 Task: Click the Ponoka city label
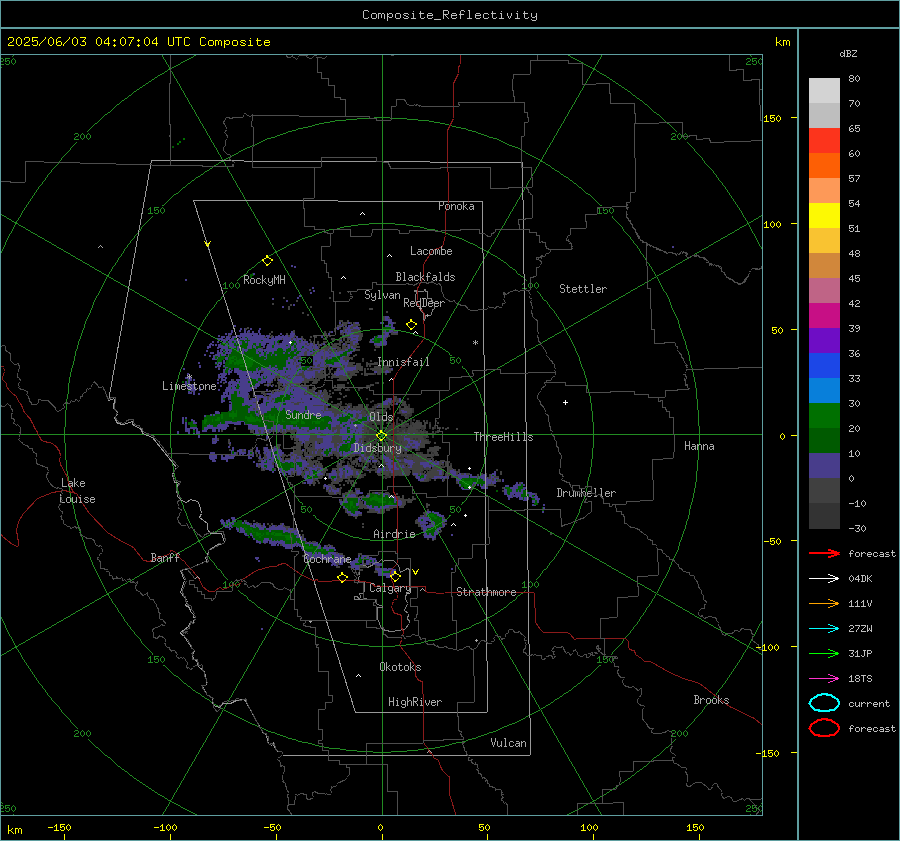click(456, 206)
